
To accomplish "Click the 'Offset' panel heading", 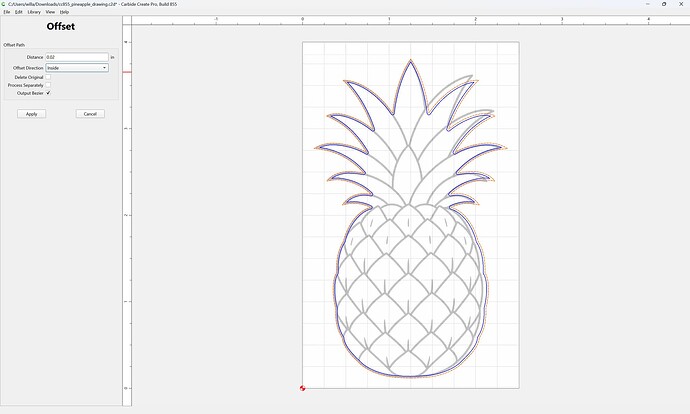I will pos(61,26).
